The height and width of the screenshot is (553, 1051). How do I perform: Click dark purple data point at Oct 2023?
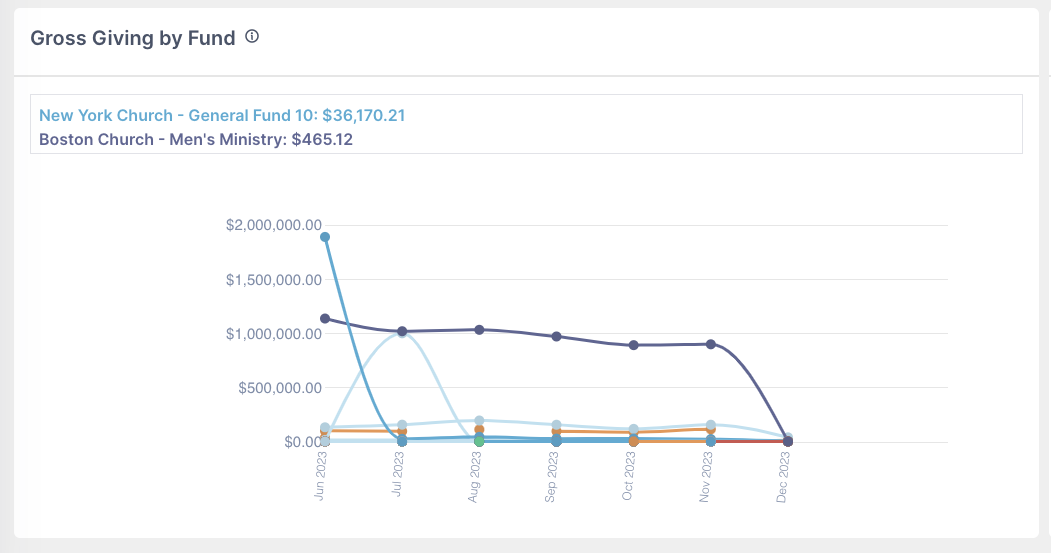634,345
